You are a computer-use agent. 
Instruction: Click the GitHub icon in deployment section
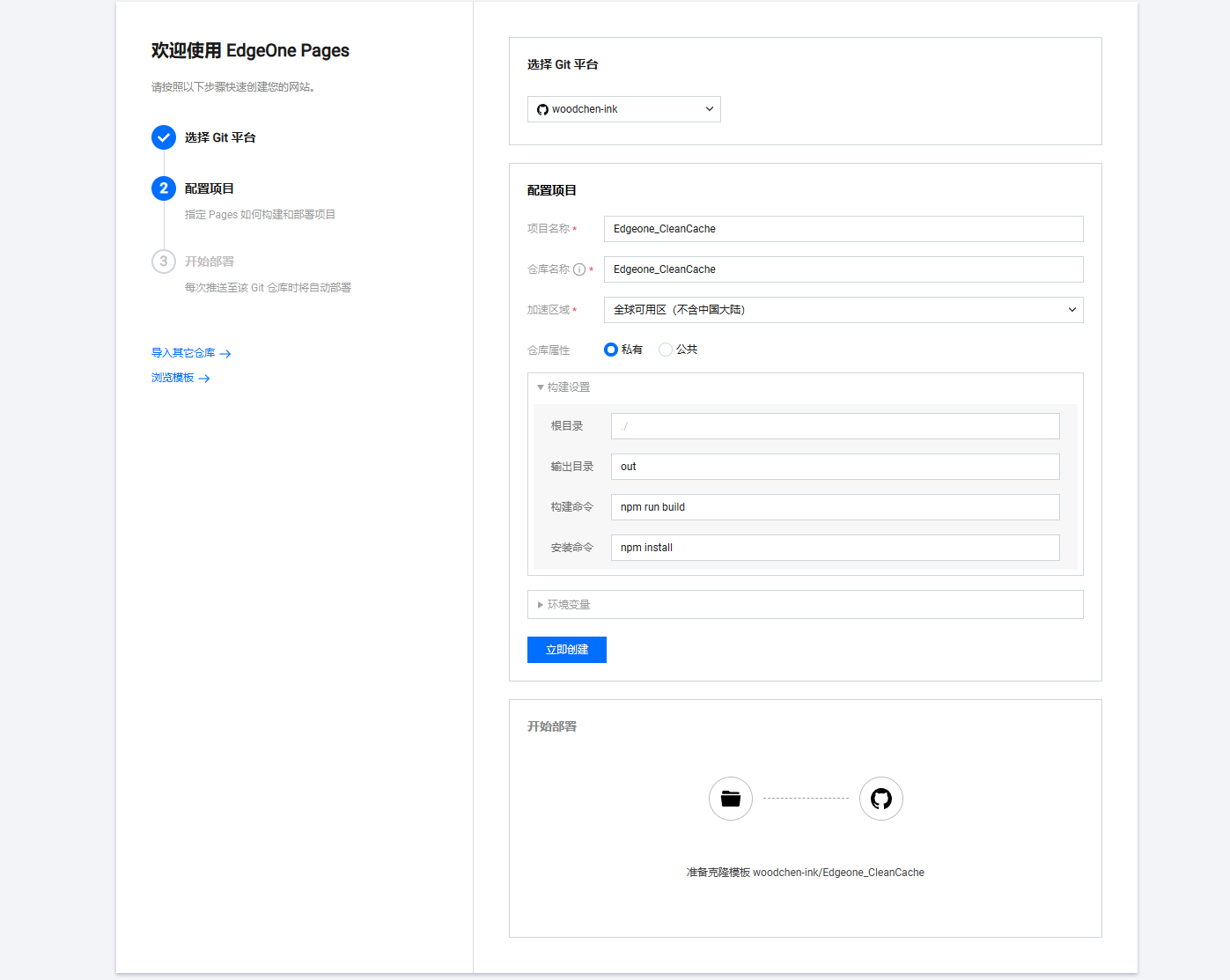pos(880,799)
